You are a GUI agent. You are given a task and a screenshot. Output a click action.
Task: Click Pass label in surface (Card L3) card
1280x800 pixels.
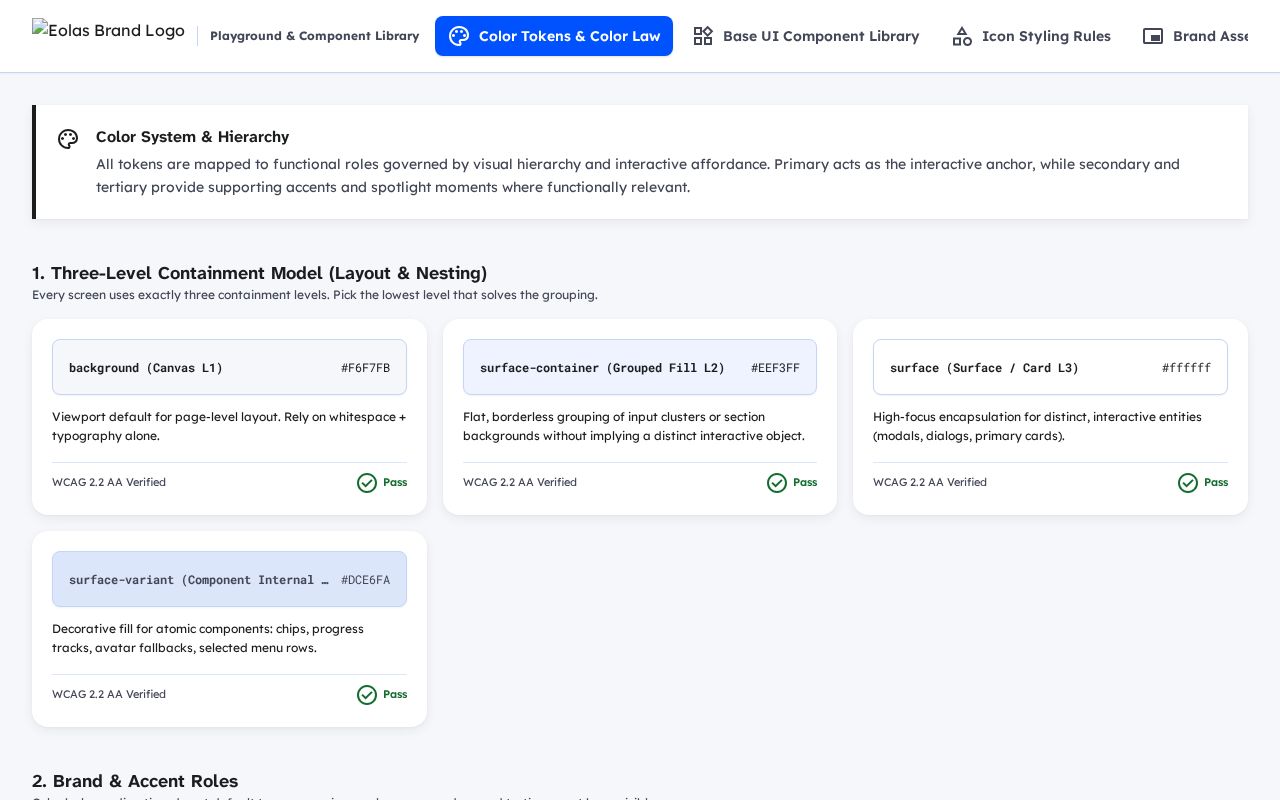click(x=1216, y=482)
